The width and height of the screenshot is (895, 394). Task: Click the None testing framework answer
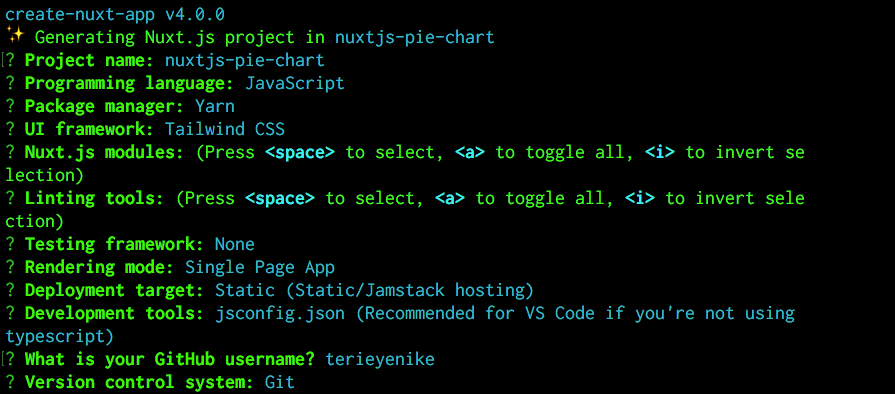[235, 244]
